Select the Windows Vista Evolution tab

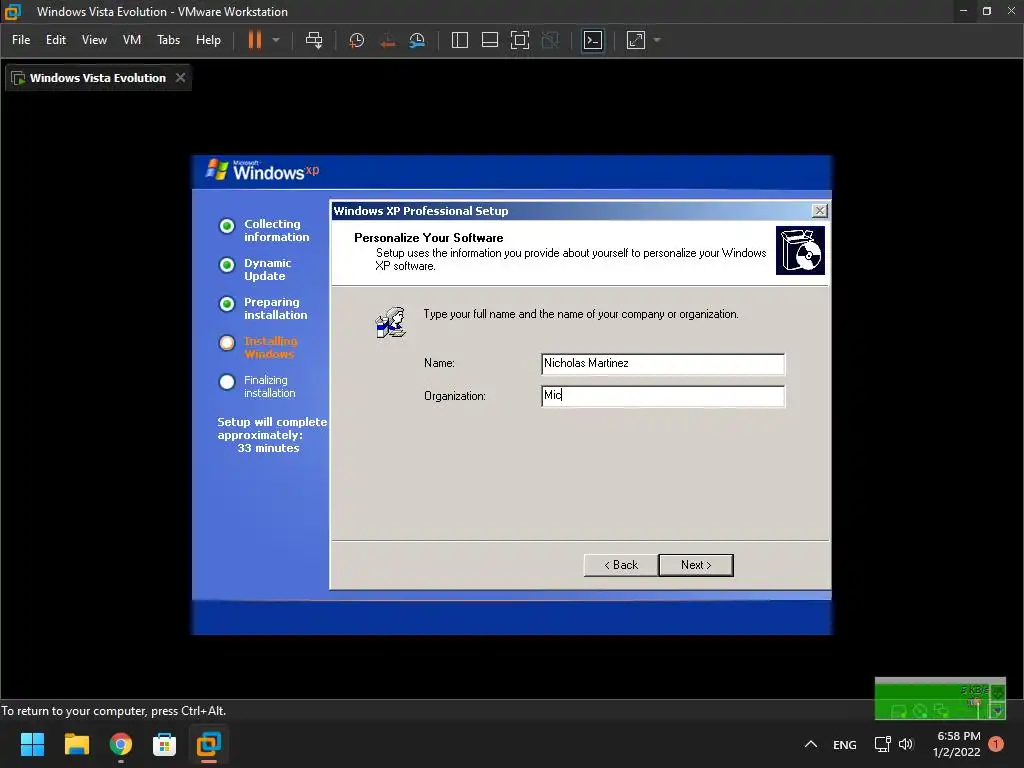98,78
